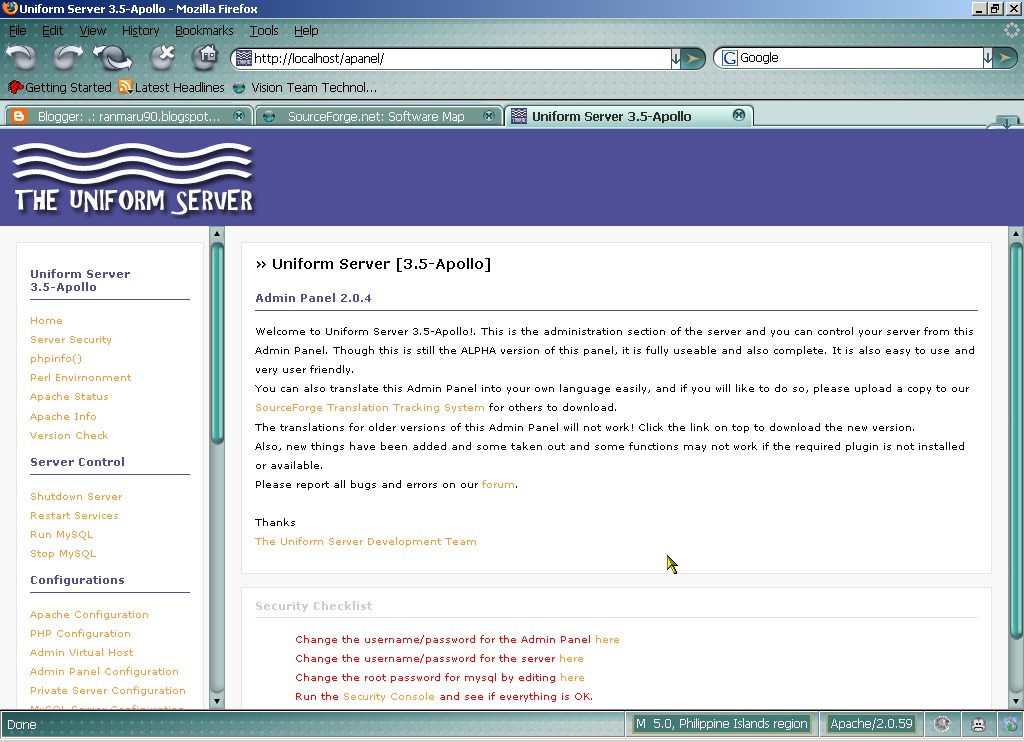Image resolution: width=1024 pixels, height=742 pixels.
Task: Open the Home link in the sidebar
Action: (x=46, y=321)
